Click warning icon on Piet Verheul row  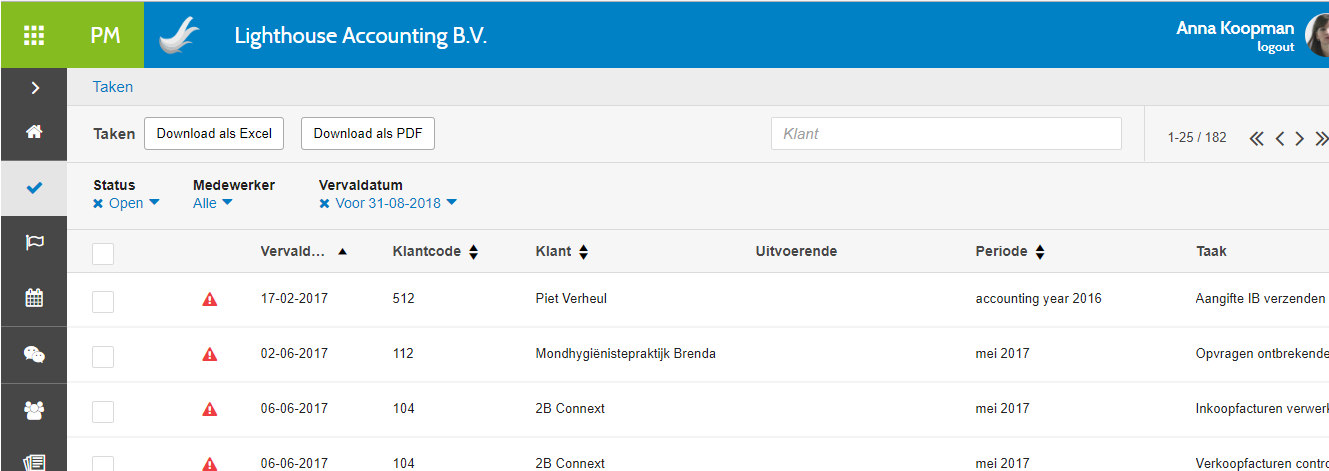coord(210,299)
